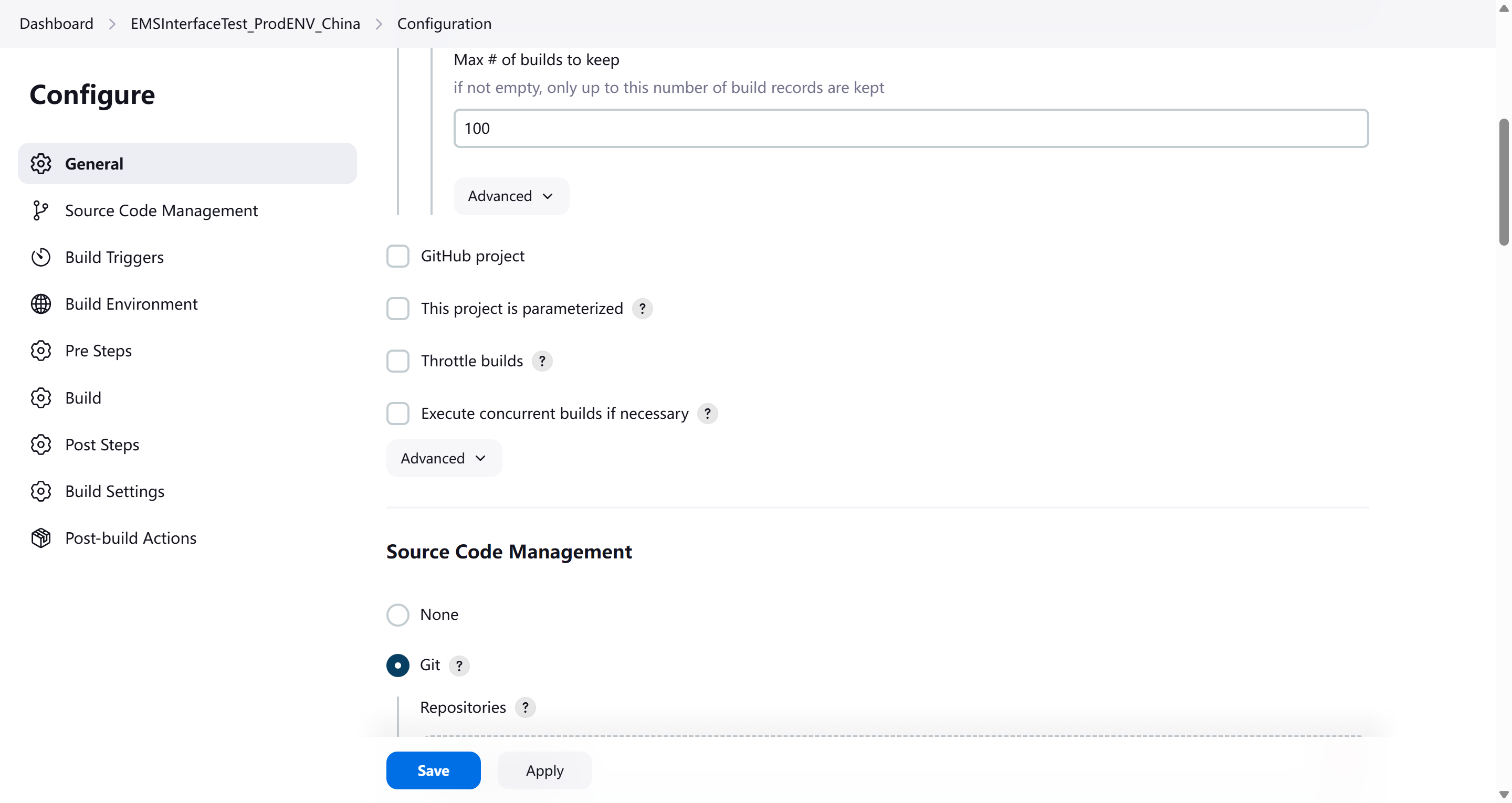Click the Build Triggers clock icon

coord(40,257)
